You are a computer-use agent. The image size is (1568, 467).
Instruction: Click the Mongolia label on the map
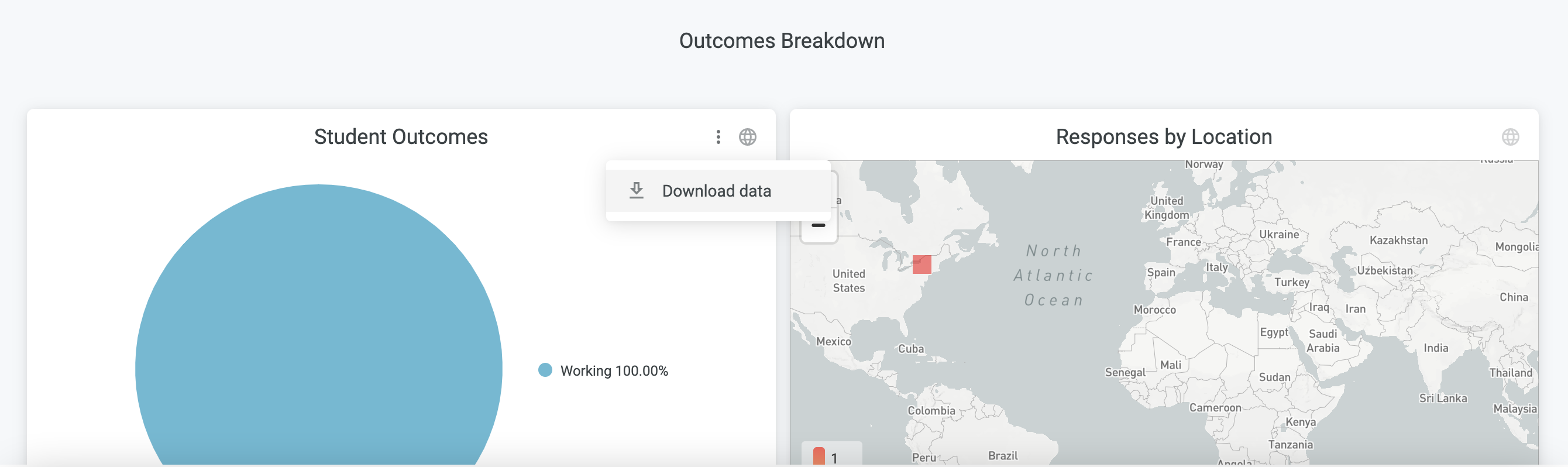[1517, 246]
